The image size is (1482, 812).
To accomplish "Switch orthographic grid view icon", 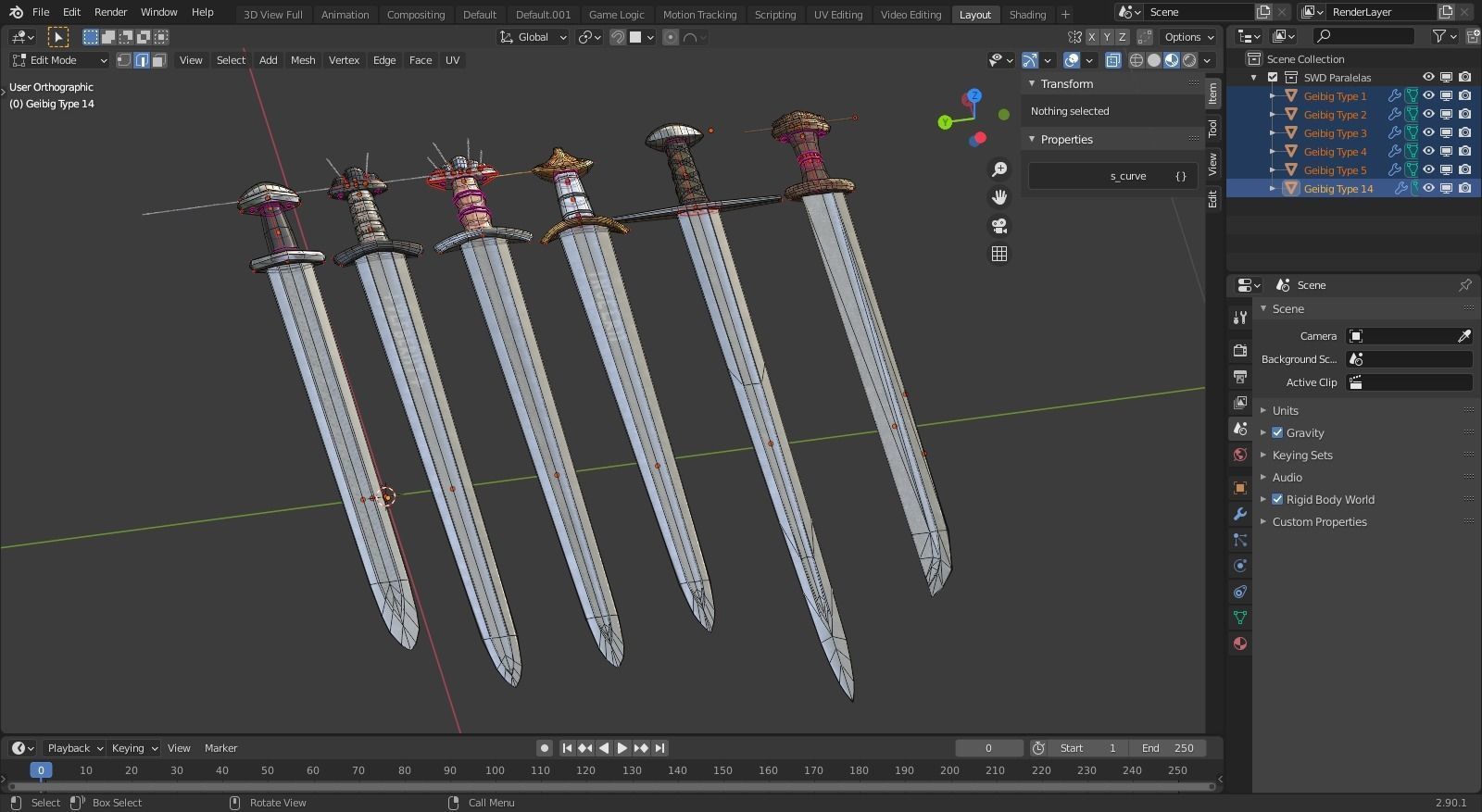I will click(x=999, y=254).
